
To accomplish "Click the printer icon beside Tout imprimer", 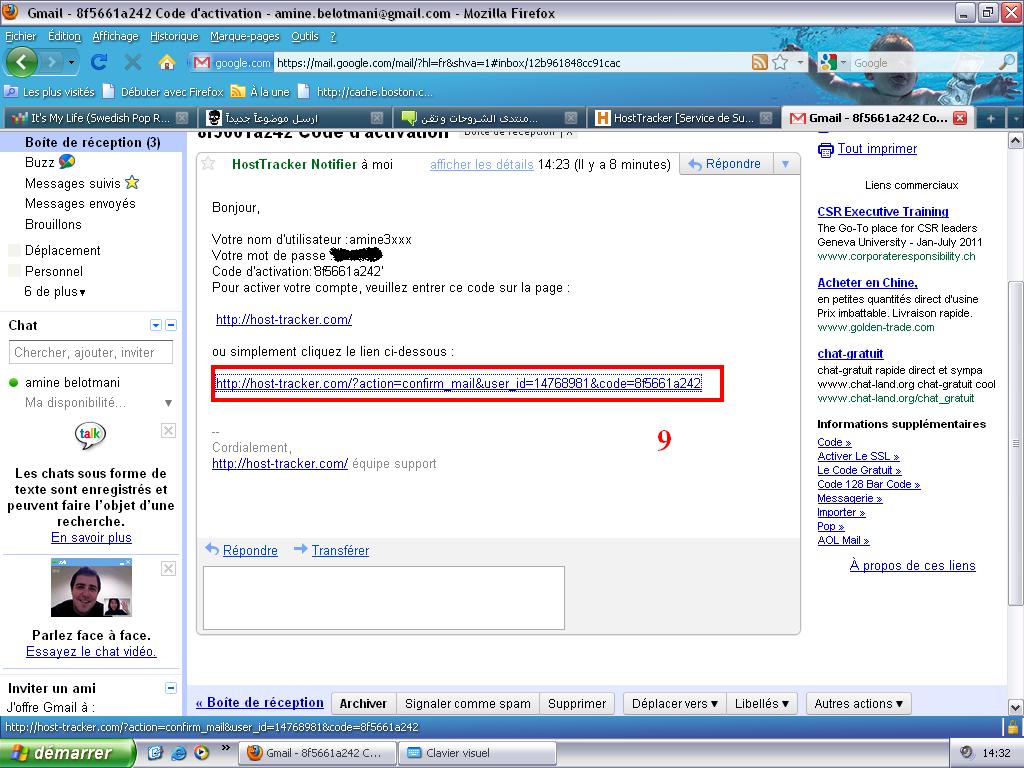I will (x=825, y=150).
